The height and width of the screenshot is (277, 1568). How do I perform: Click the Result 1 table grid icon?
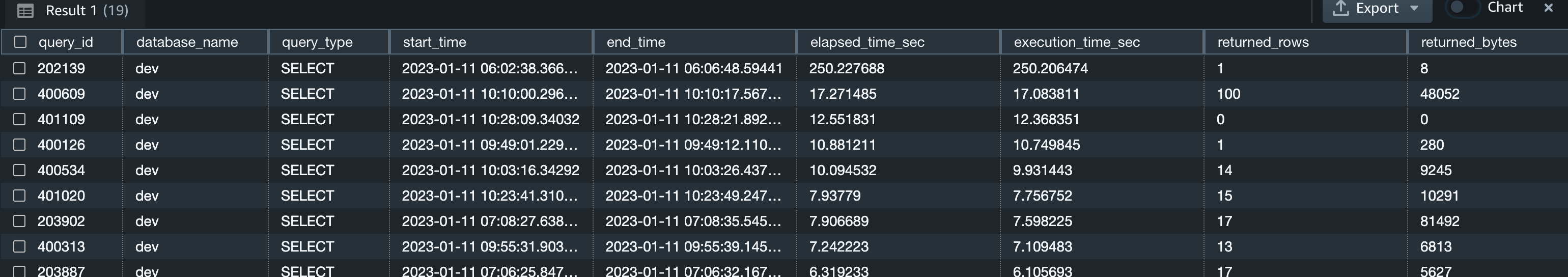(25, 10)
